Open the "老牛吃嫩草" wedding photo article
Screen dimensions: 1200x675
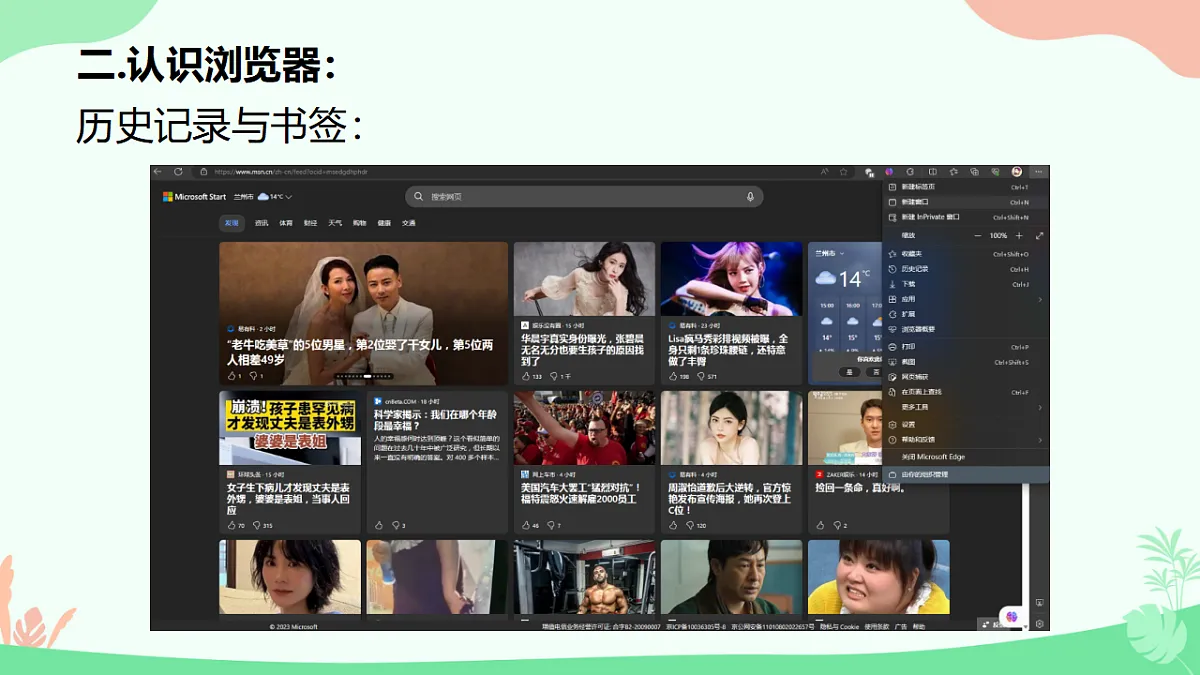[364, 313]
